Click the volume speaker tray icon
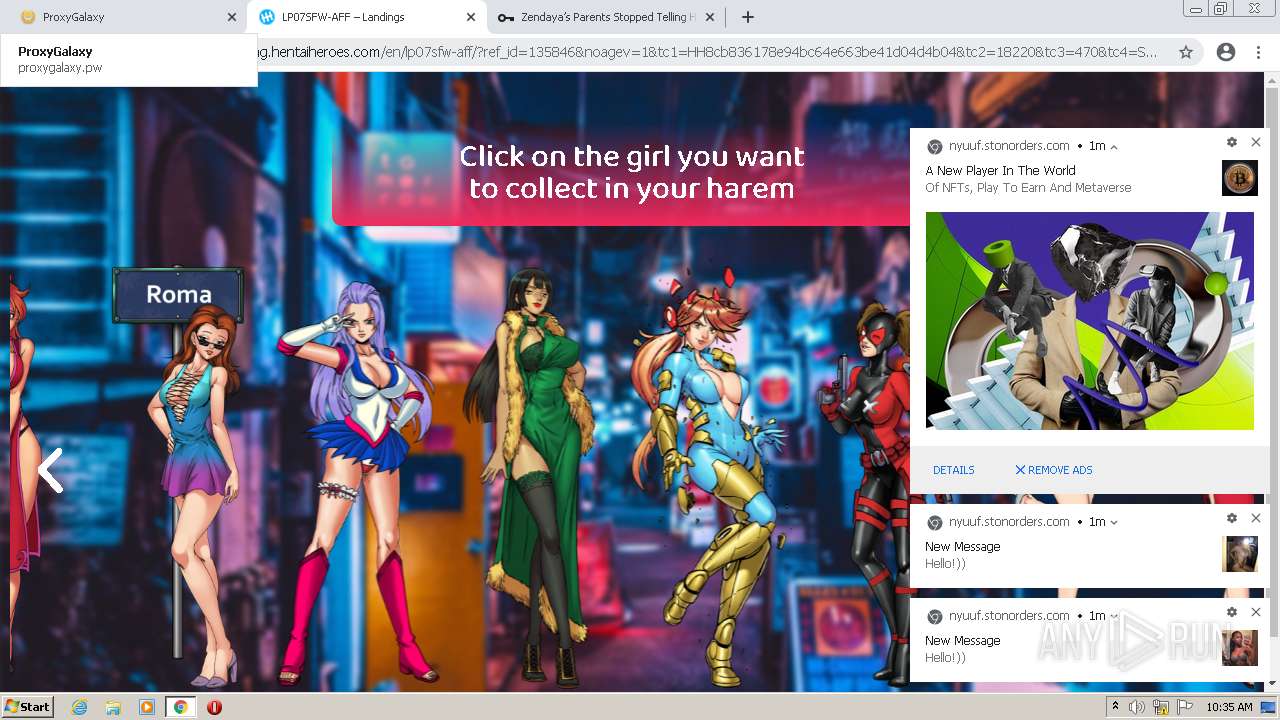This screenshot has width=1280, height=720. [x=1137, y=707]
